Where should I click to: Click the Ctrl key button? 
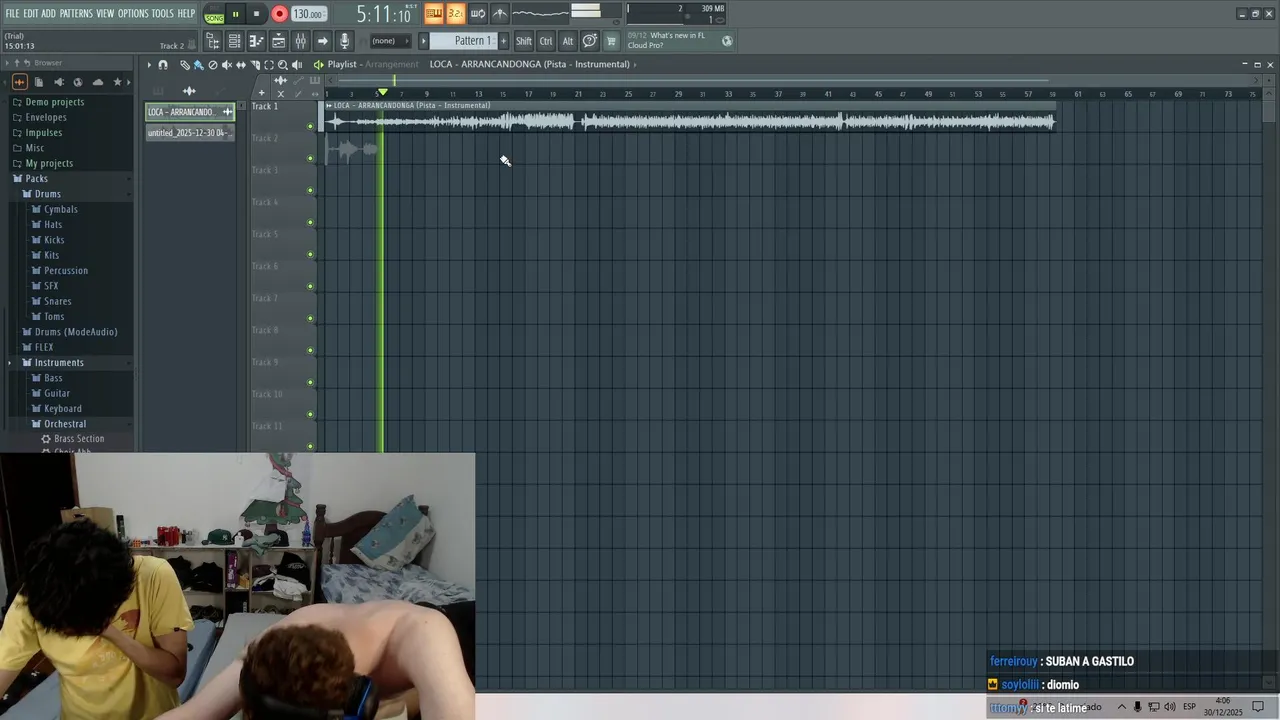click(546, 41)
